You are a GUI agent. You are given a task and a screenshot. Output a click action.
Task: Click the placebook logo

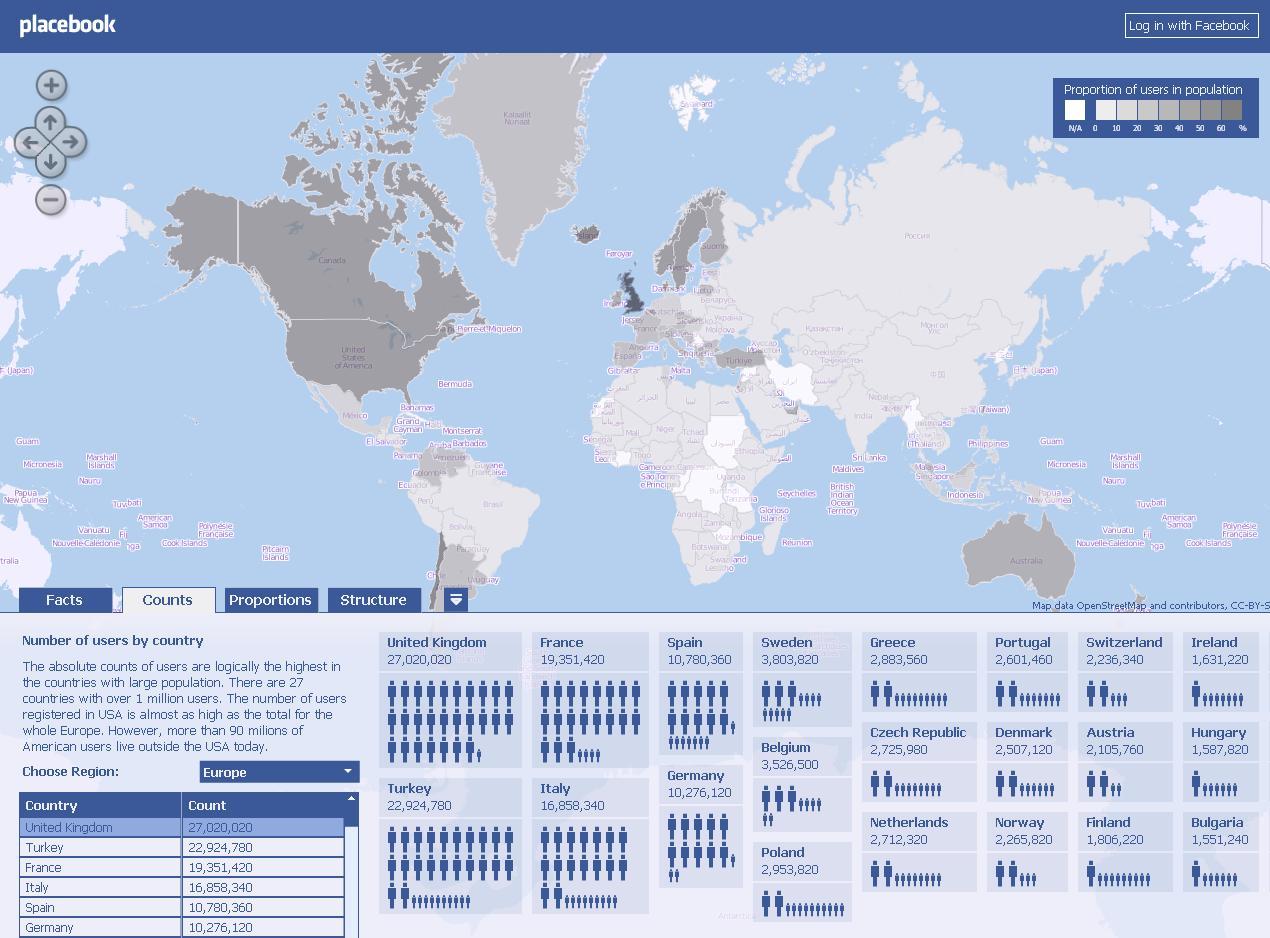[68, 25]
